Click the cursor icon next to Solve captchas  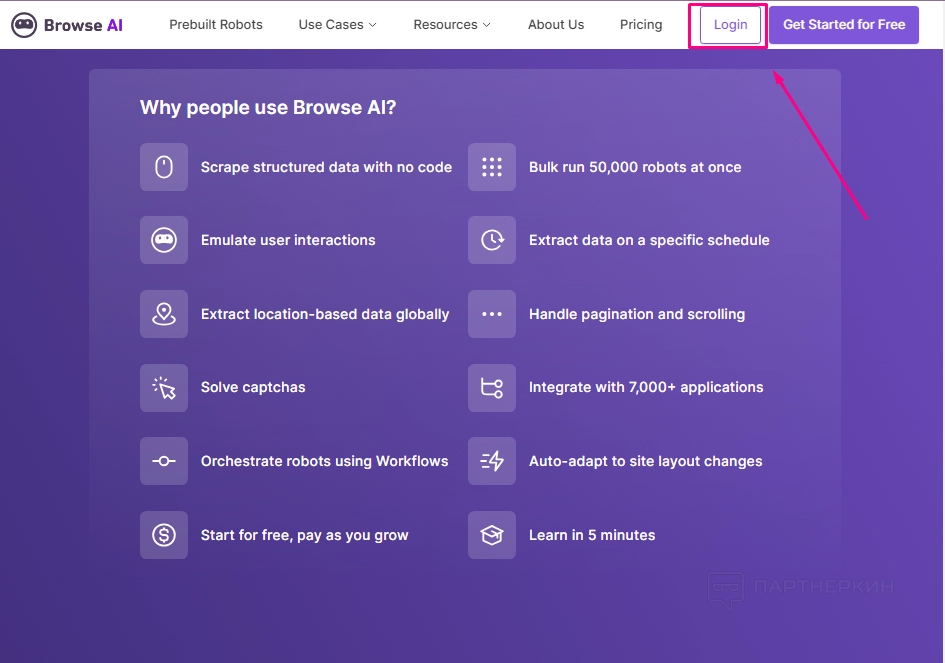click(164, 388)
